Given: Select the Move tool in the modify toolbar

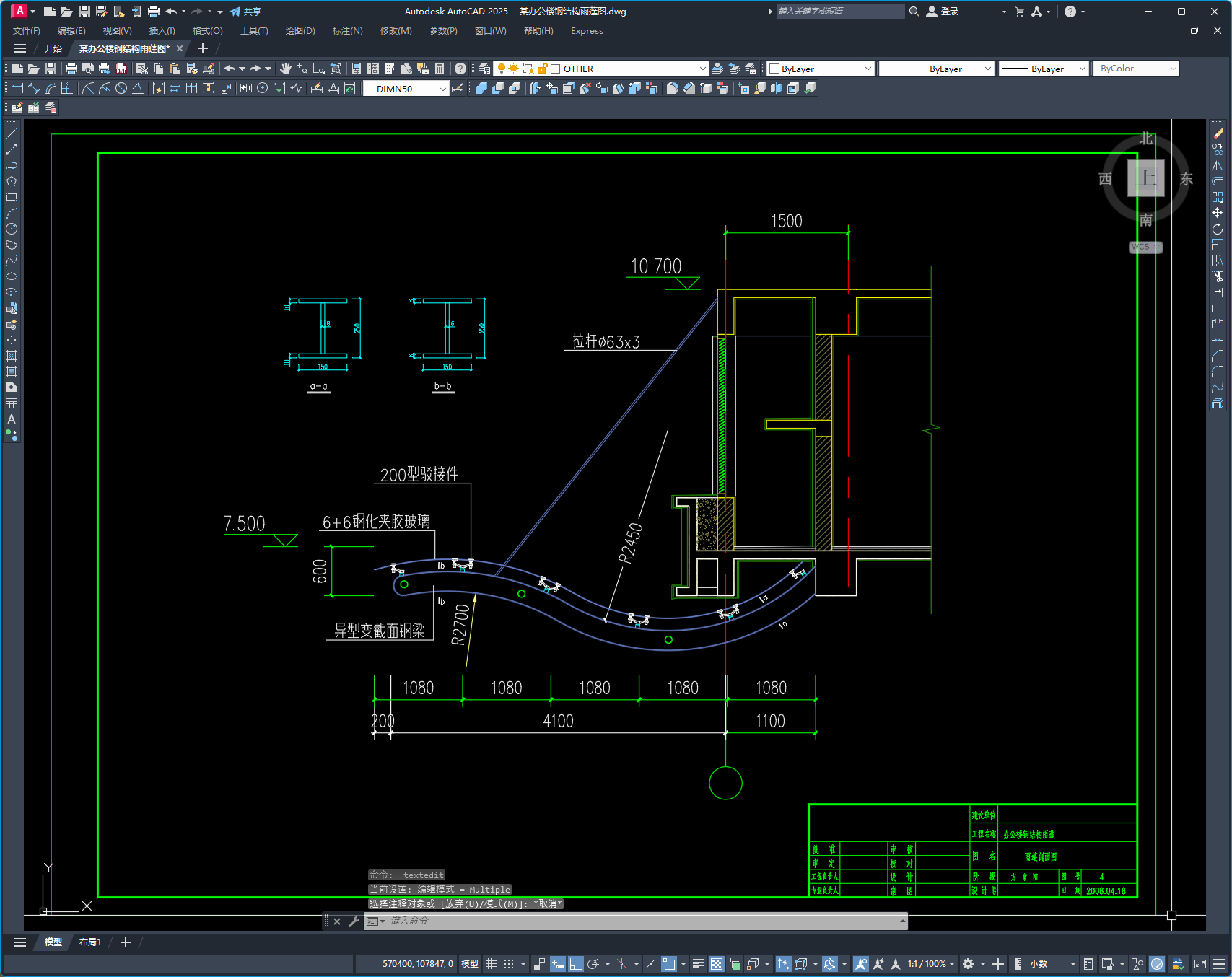Looking at the screenshot, I should (x=1218, y=213).
